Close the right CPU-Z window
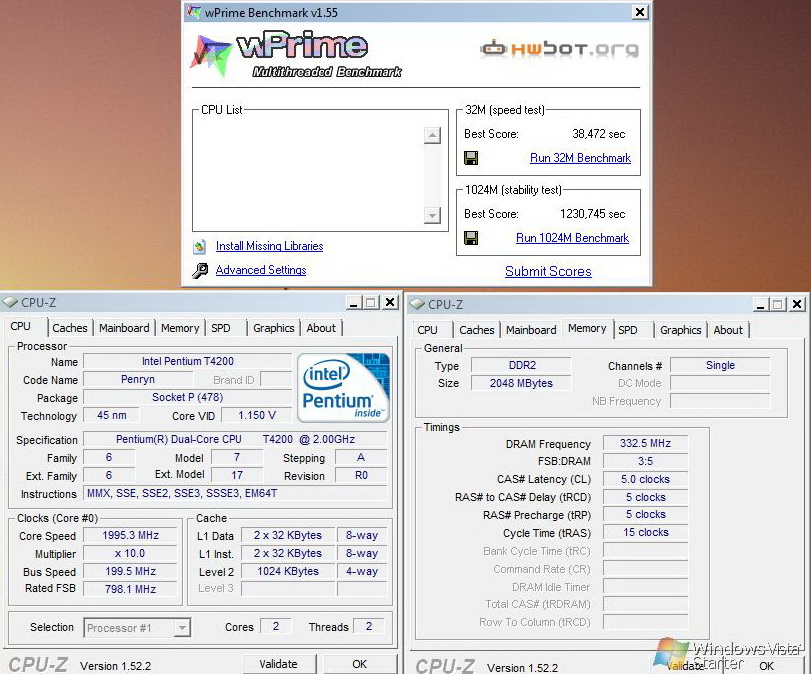Screen dimensions: 811x674 coord(798,305)
